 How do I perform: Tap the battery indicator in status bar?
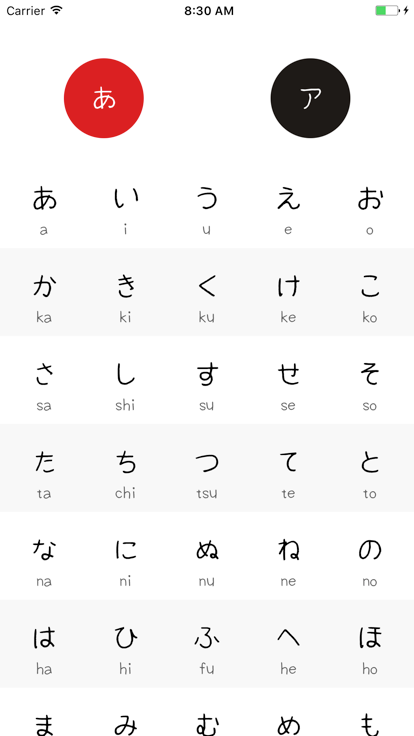(388, 10)
